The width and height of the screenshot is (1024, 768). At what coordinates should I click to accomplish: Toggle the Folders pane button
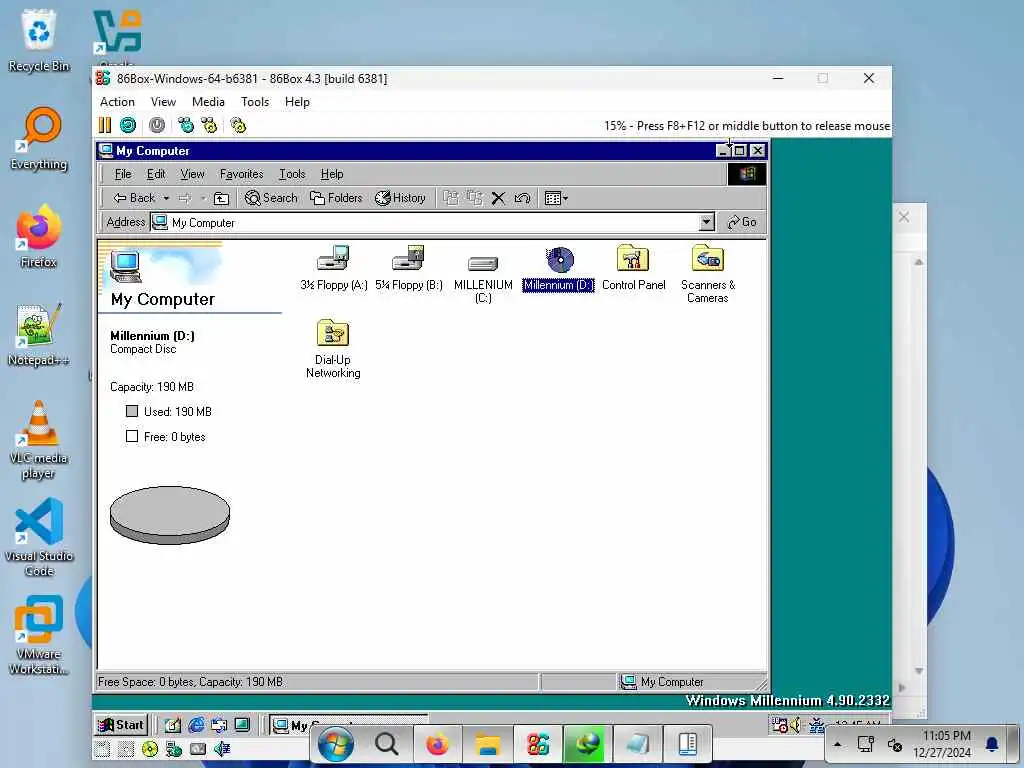336,198
